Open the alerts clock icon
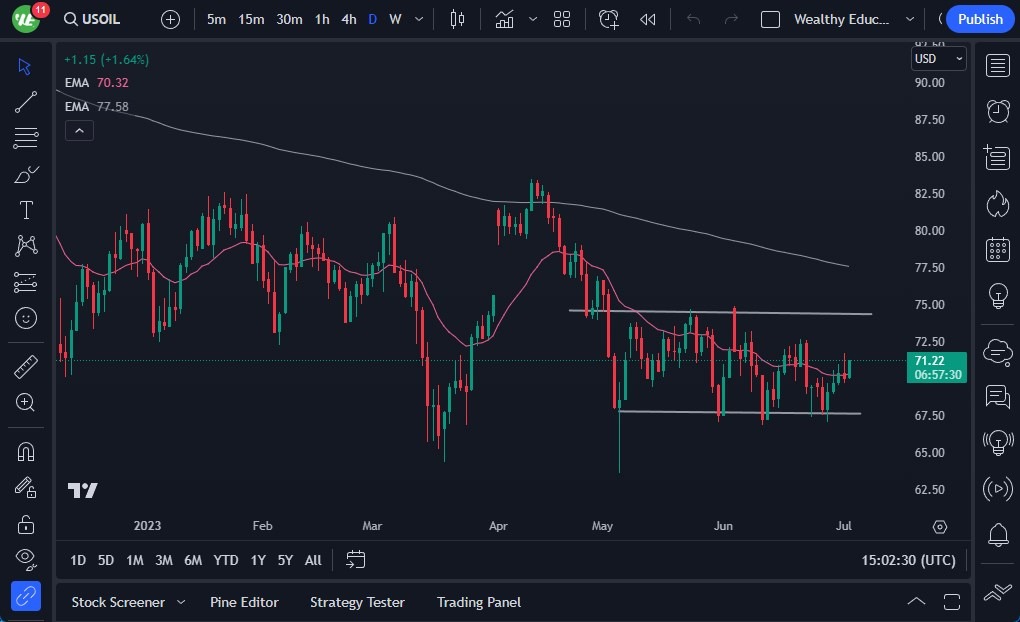The image size is (1020, 622). (x=997, y=111)
